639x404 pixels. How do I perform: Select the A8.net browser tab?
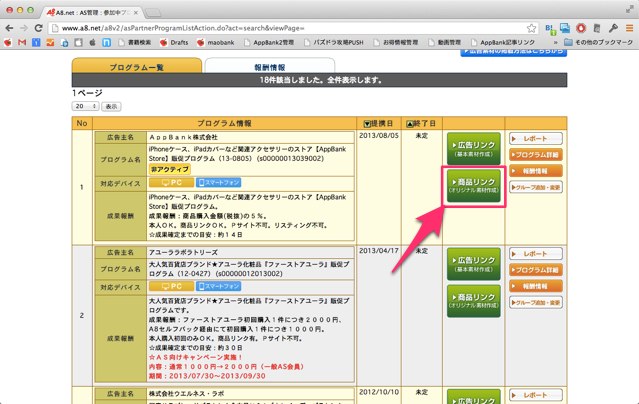(92, 13)
